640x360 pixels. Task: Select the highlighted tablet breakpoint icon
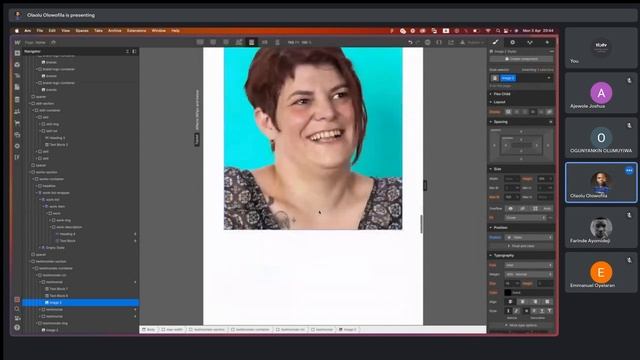click(251, 42)
